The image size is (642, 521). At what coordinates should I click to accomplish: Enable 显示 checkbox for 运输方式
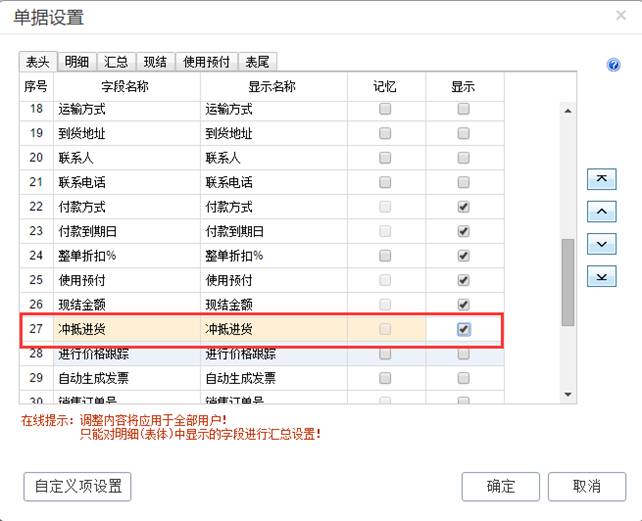tap(464, 109)
